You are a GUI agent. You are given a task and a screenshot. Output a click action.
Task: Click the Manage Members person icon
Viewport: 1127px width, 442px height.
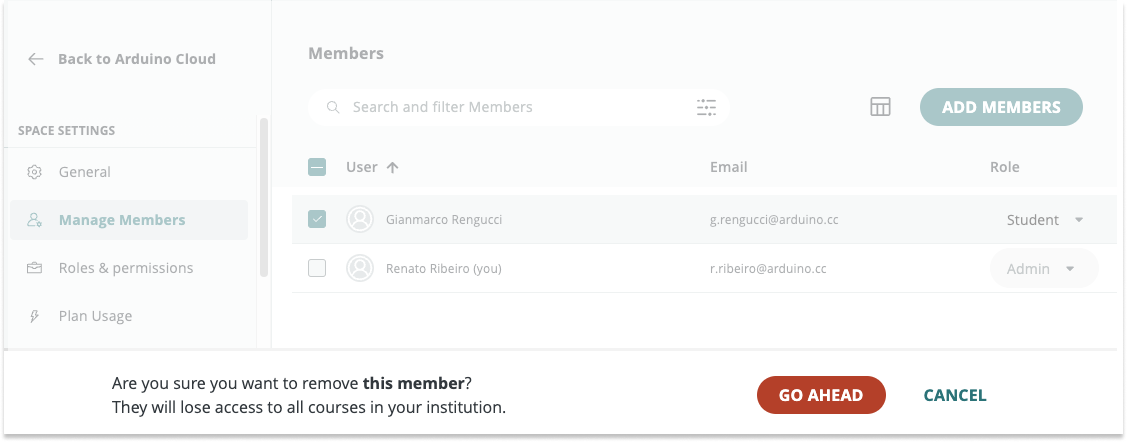[x=35, y=220]
